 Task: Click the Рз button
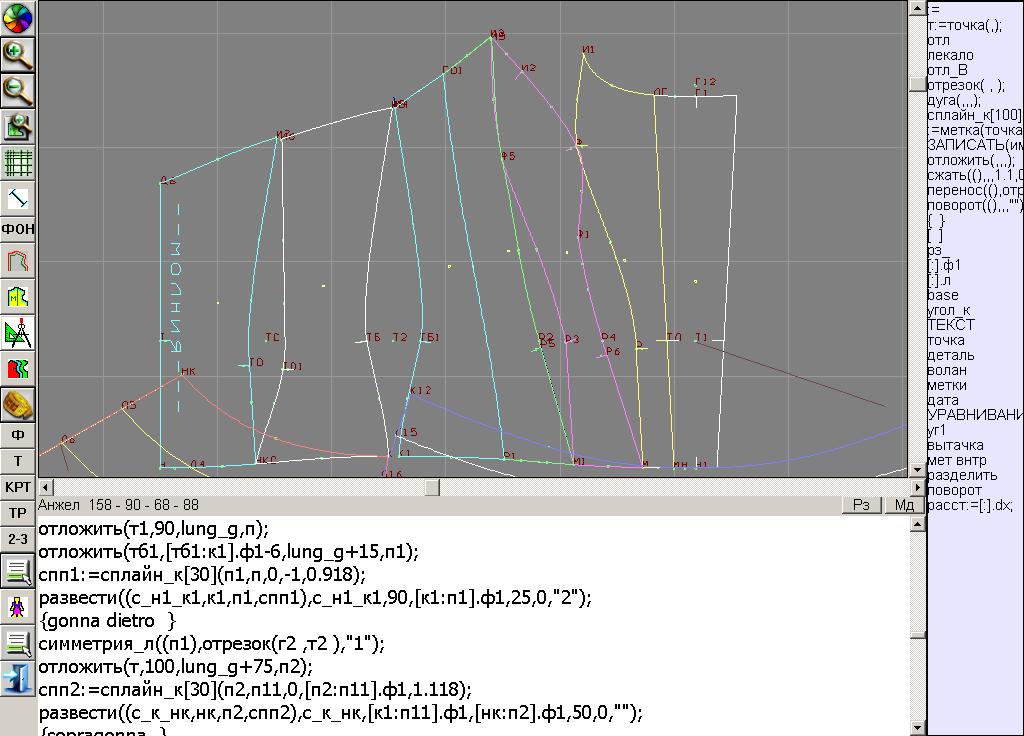tap(861, 505)
